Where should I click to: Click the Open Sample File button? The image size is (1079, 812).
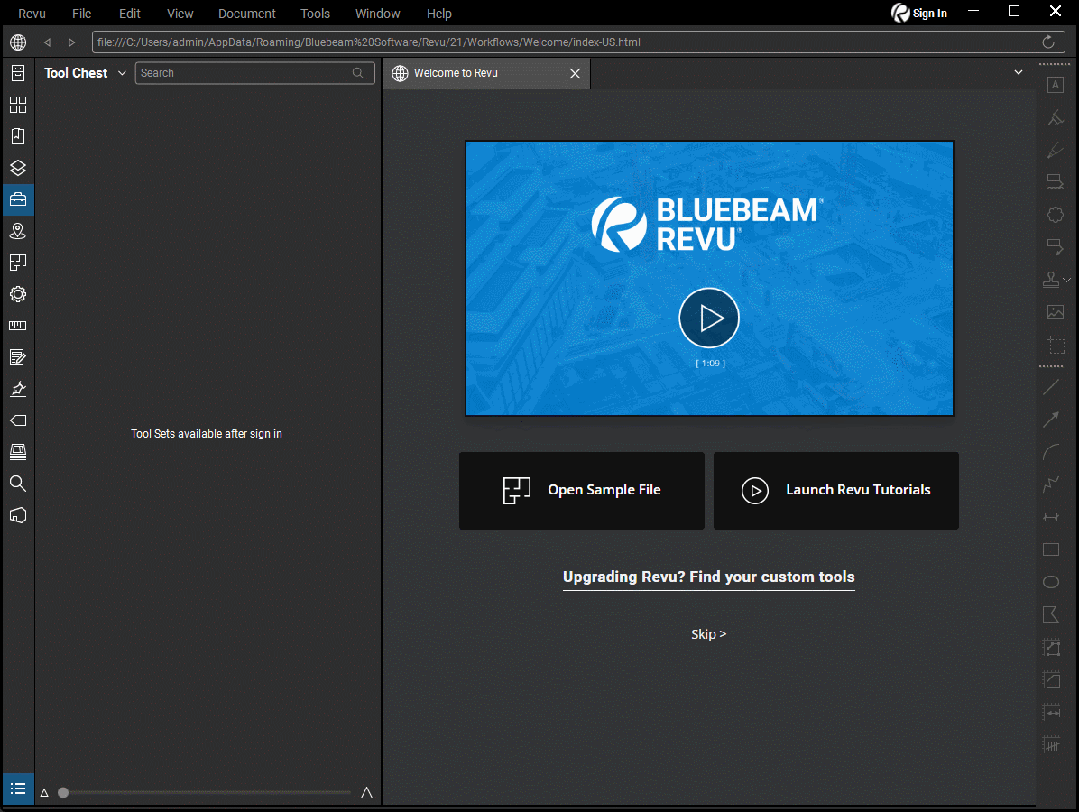click(581, 490)
